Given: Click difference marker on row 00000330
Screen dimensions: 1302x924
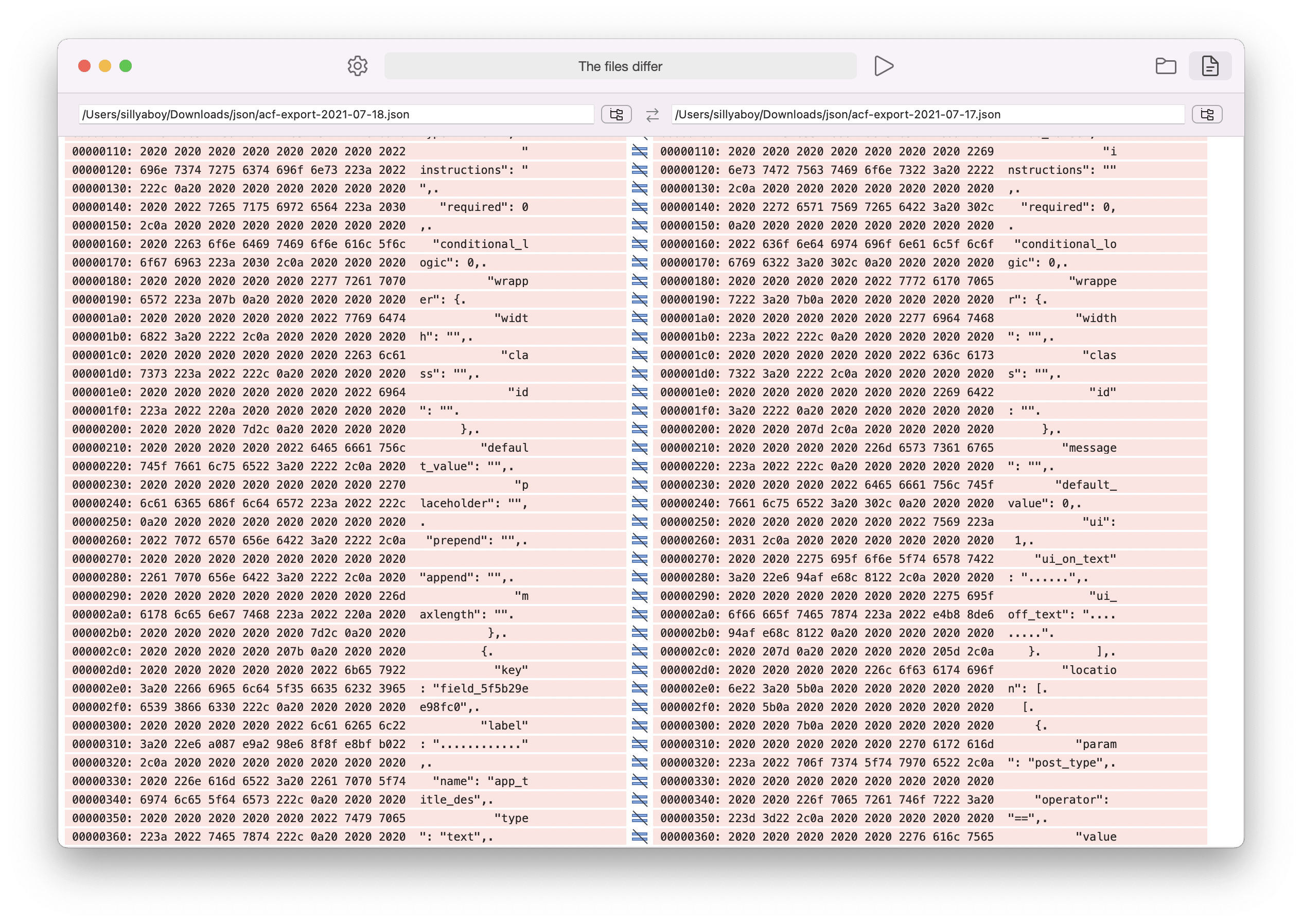Looking at the screenshot, I should 640,781.
